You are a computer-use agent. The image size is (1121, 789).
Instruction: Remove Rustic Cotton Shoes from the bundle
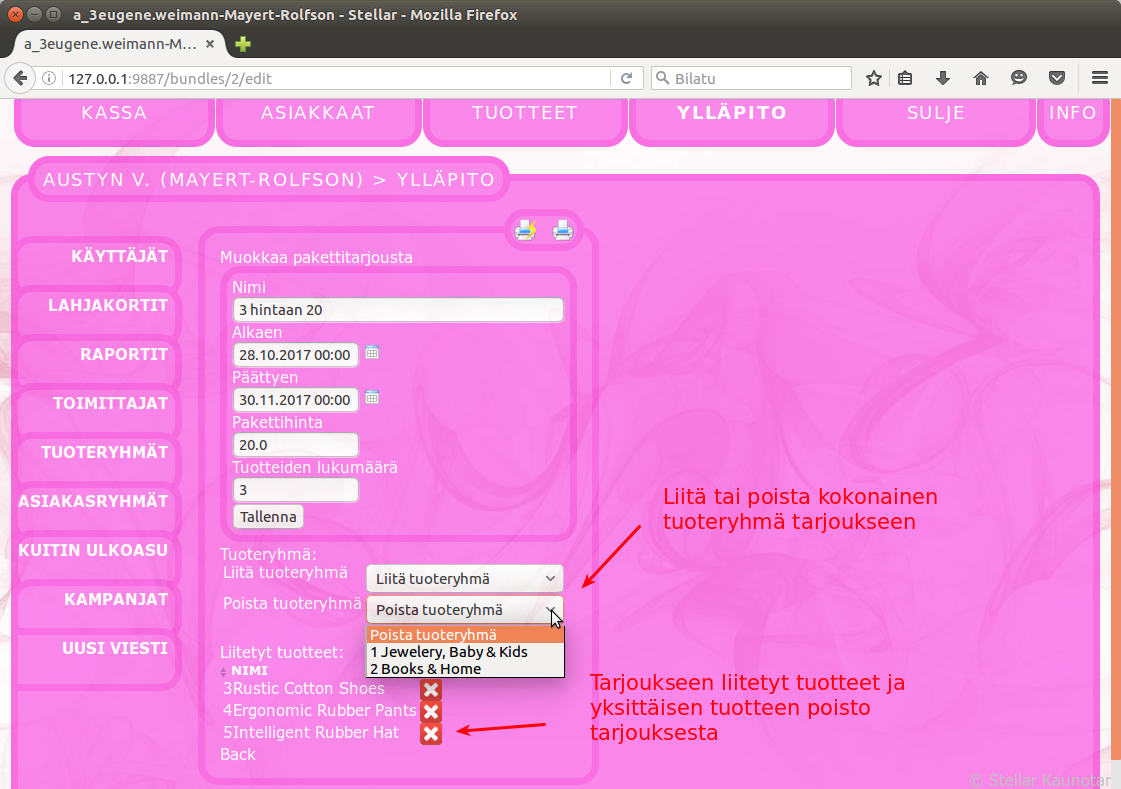pos(431,689)
